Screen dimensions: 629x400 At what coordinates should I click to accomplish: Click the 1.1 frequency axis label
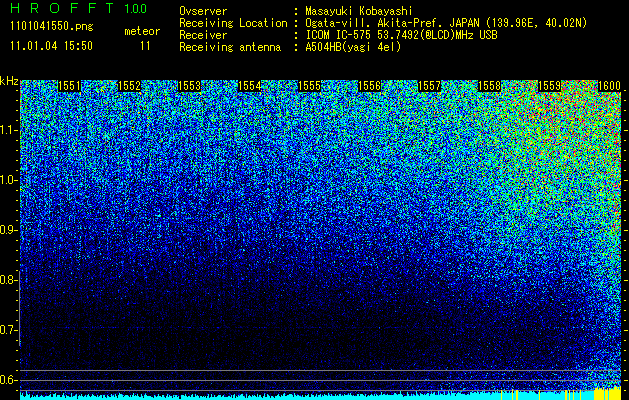[x=9, y=130]
